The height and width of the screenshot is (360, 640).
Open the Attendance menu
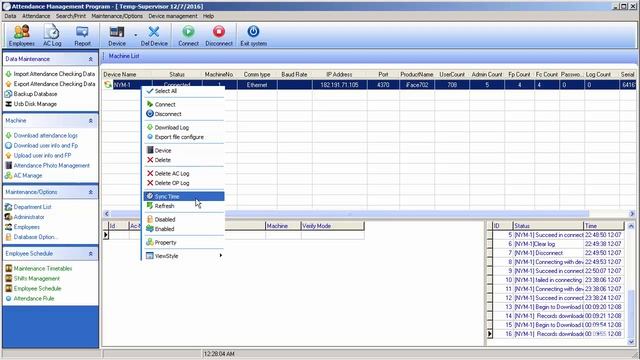[x=36, y=16]
